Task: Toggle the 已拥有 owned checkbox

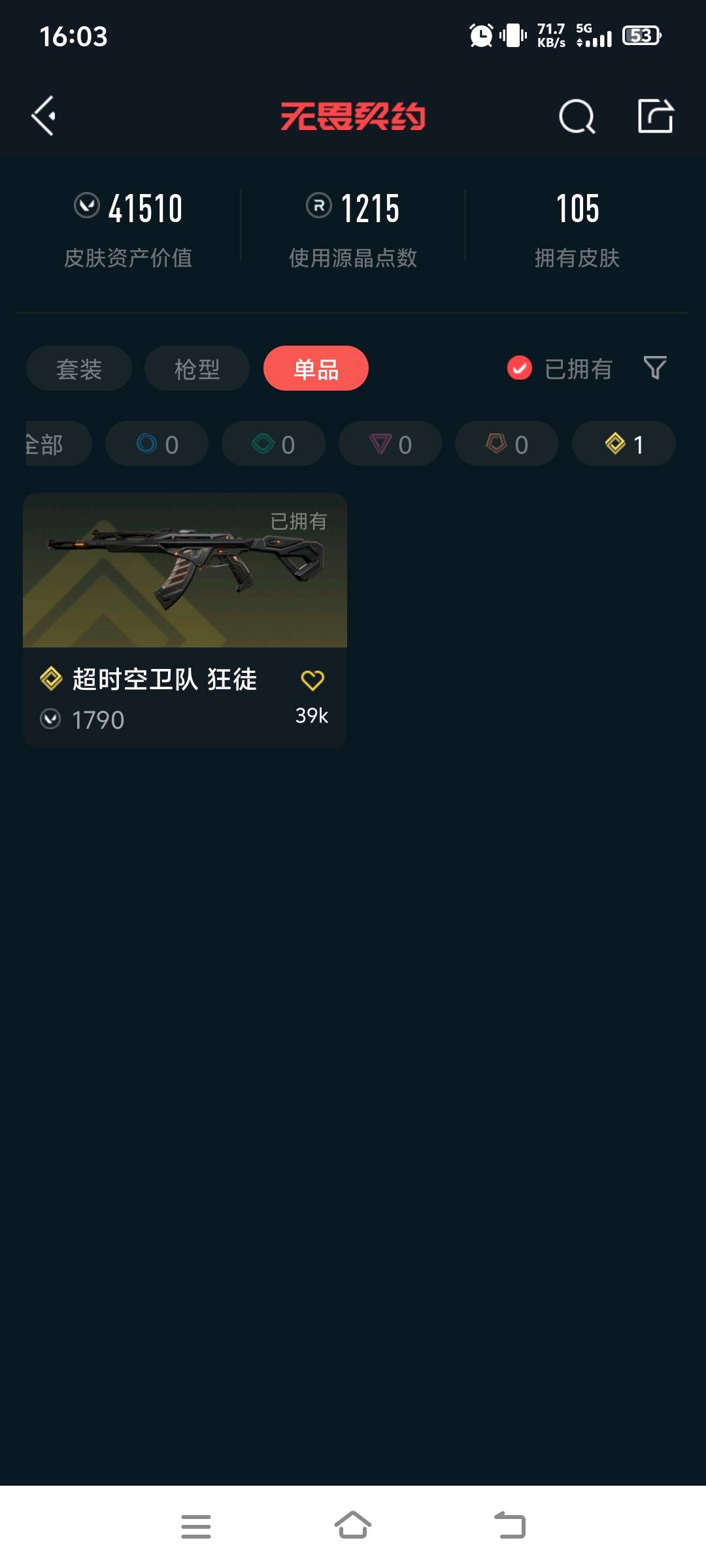Action: (x=520, y=368)
